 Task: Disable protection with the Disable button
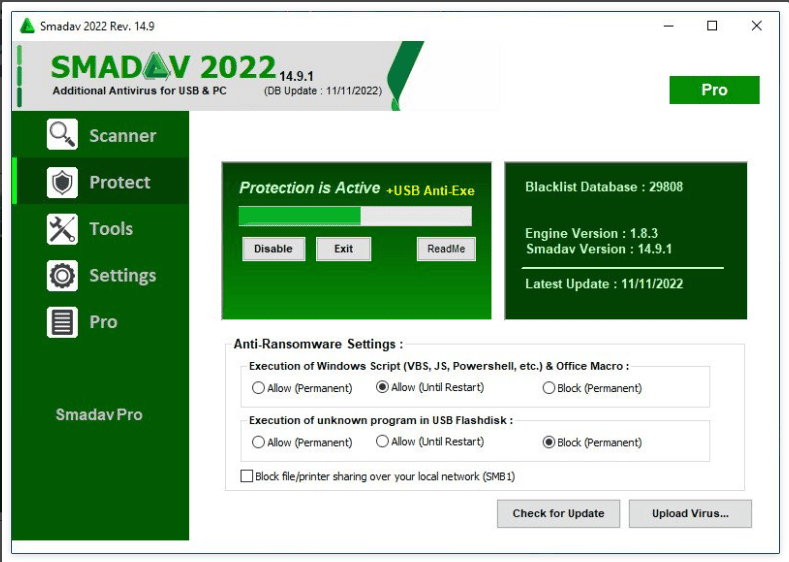coord(273,249)
